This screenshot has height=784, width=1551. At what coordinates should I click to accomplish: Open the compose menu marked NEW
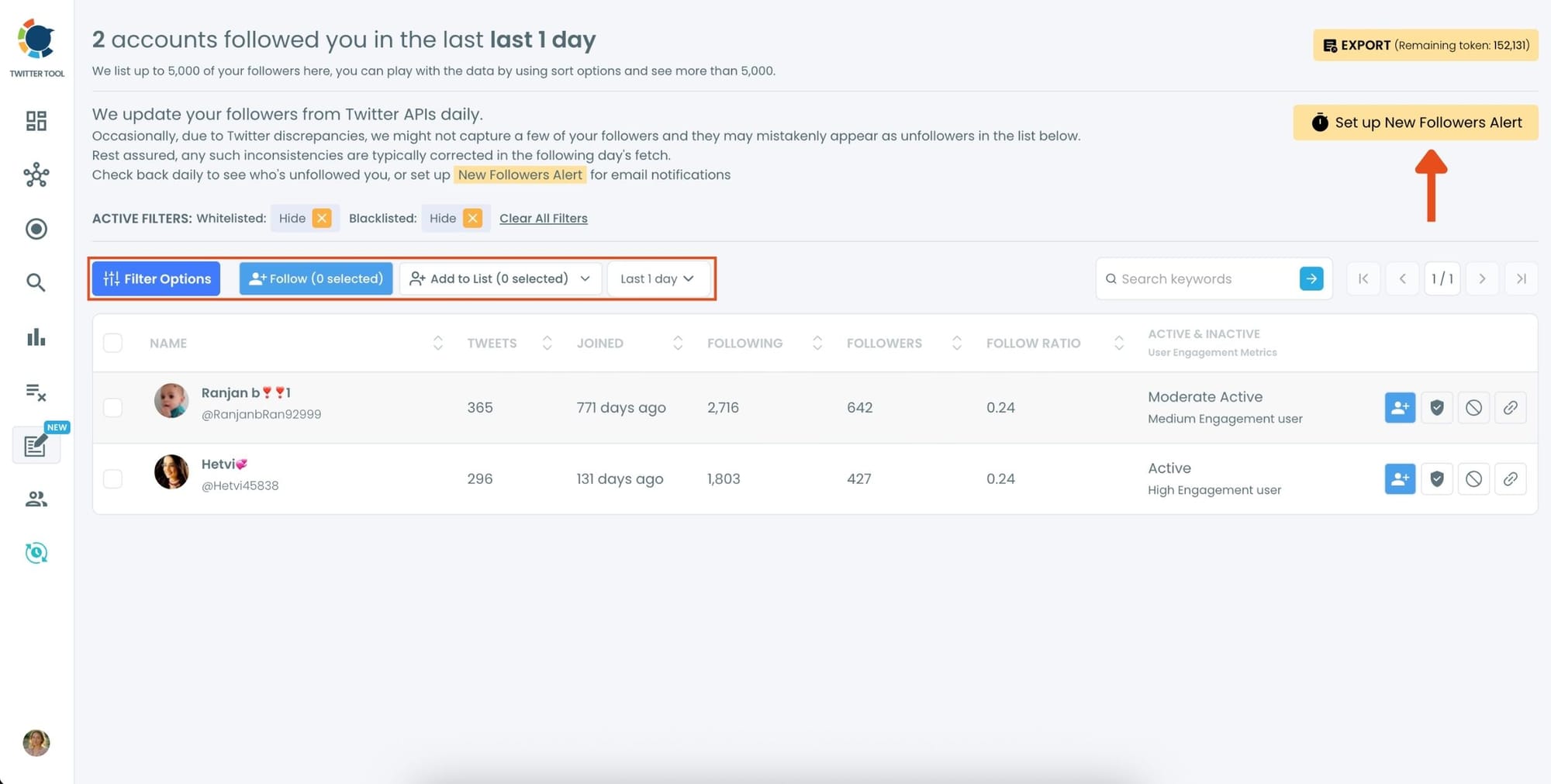[x=36, y=445]
